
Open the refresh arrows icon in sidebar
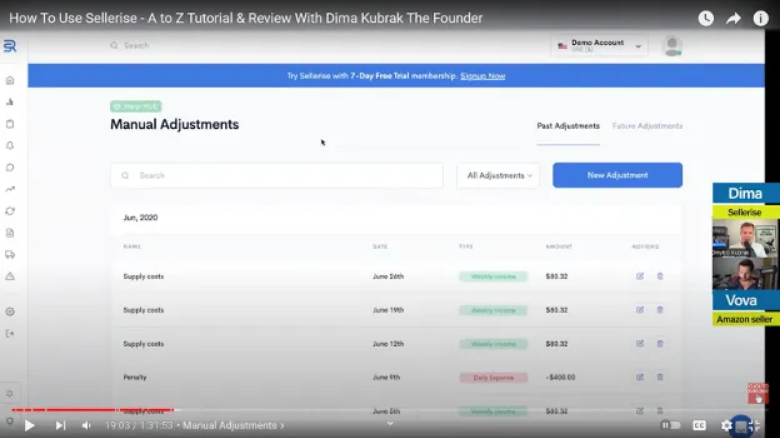[10, 211]
